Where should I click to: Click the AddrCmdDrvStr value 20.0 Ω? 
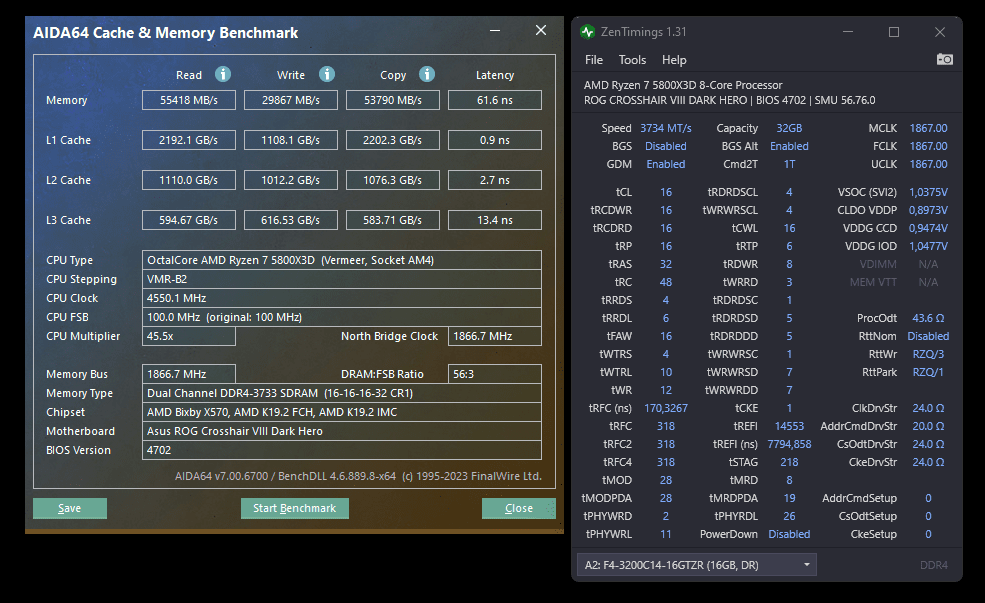tap(928, 426)
